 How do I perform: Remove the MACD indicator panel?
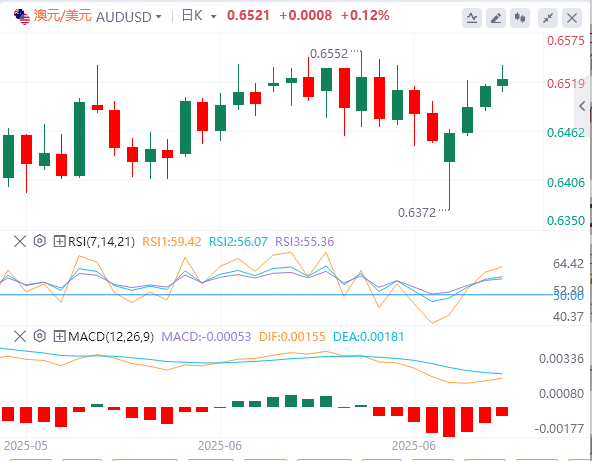pos(20,336)
